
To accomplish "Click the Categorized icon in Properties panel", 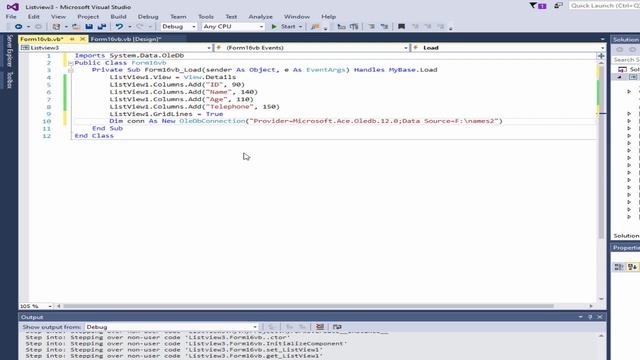I will click(619, 267).
